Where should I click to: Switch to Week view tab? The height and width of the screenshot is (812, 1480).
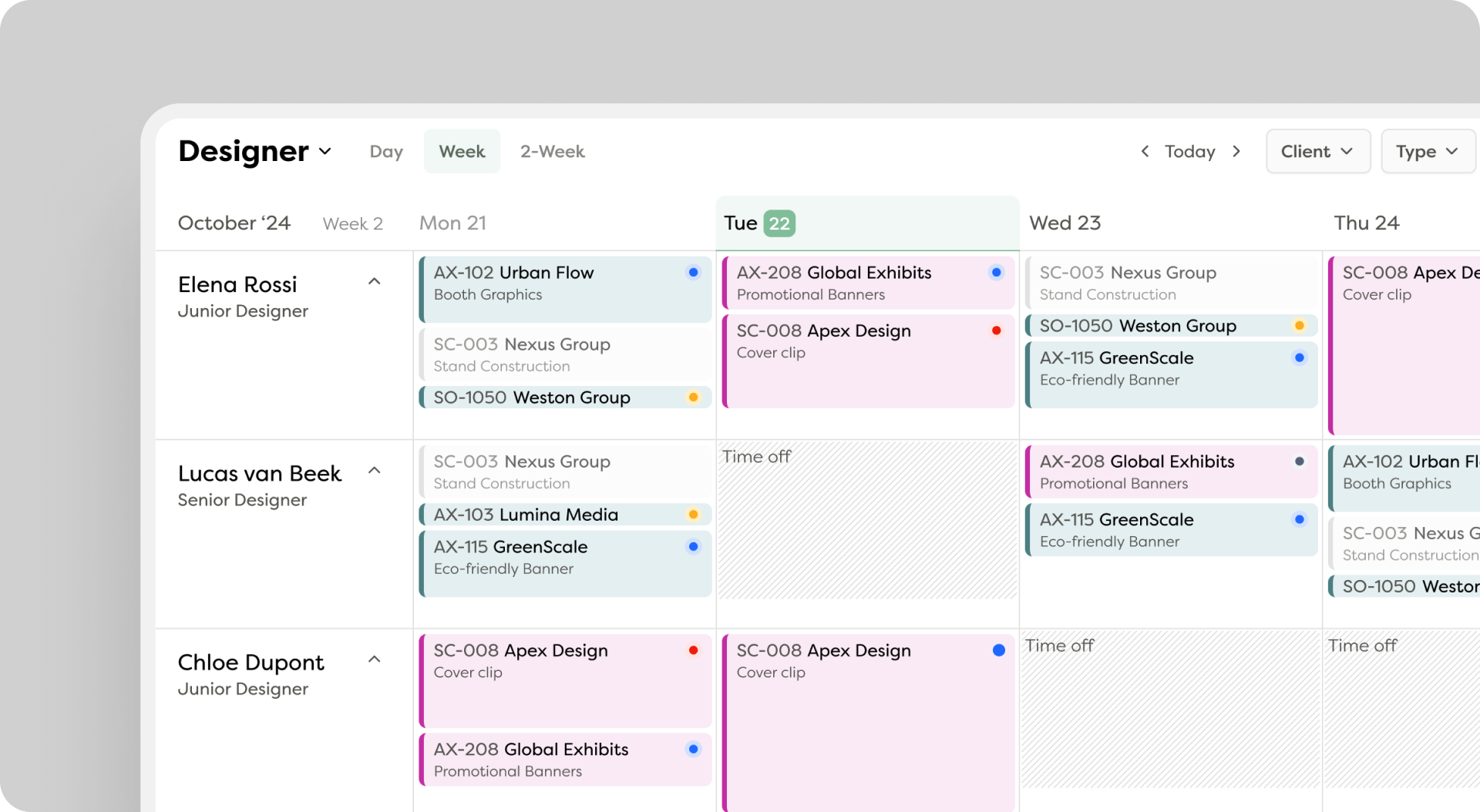coord(462,151)
